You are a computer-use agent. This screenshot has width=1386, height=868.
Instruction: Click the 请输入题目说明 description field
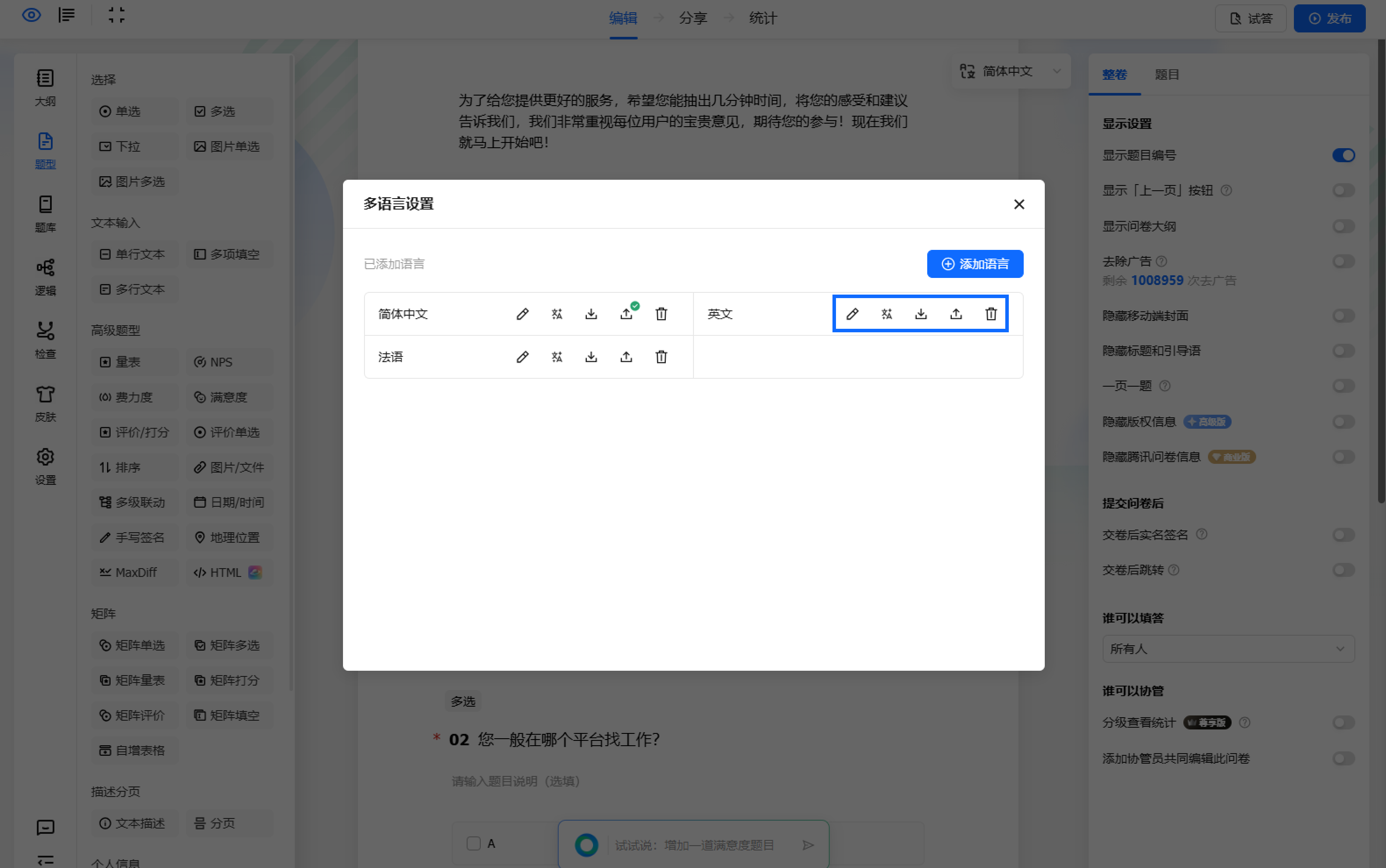(x=516, y=781)
